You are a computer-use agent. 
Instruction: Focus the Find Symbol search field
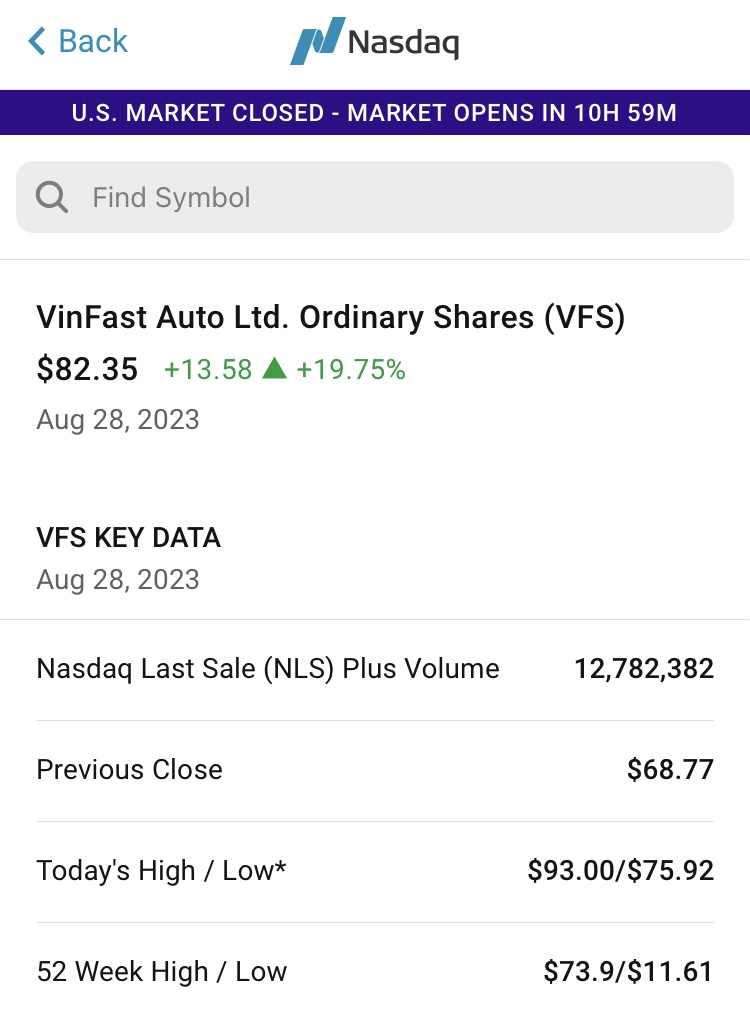coord(400,197)
